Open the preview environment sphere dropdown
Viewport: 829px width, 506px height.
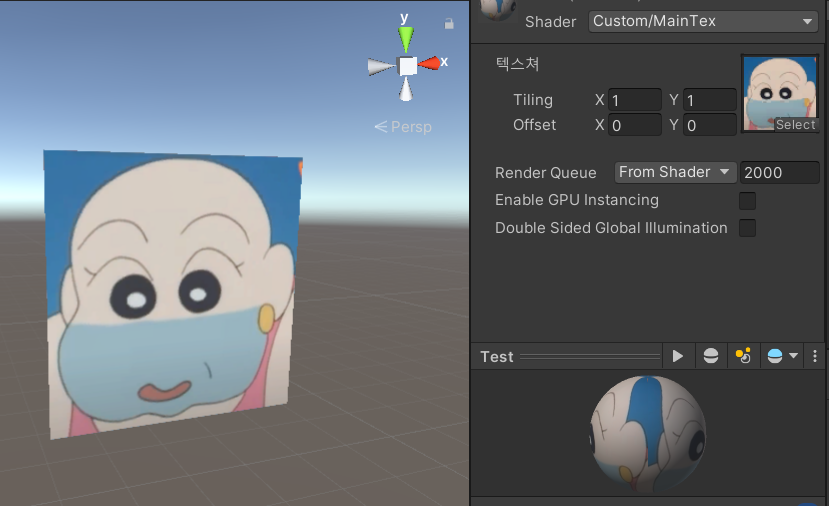point(782,356)
